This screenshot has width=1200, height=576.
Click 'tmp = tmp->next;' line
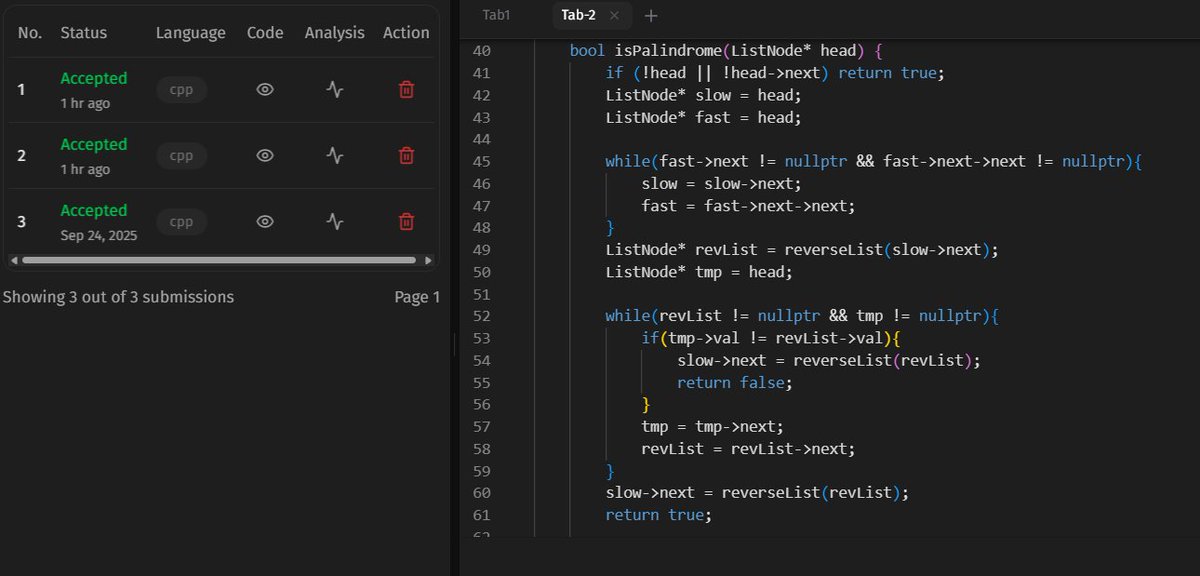(x=713, y=427)
